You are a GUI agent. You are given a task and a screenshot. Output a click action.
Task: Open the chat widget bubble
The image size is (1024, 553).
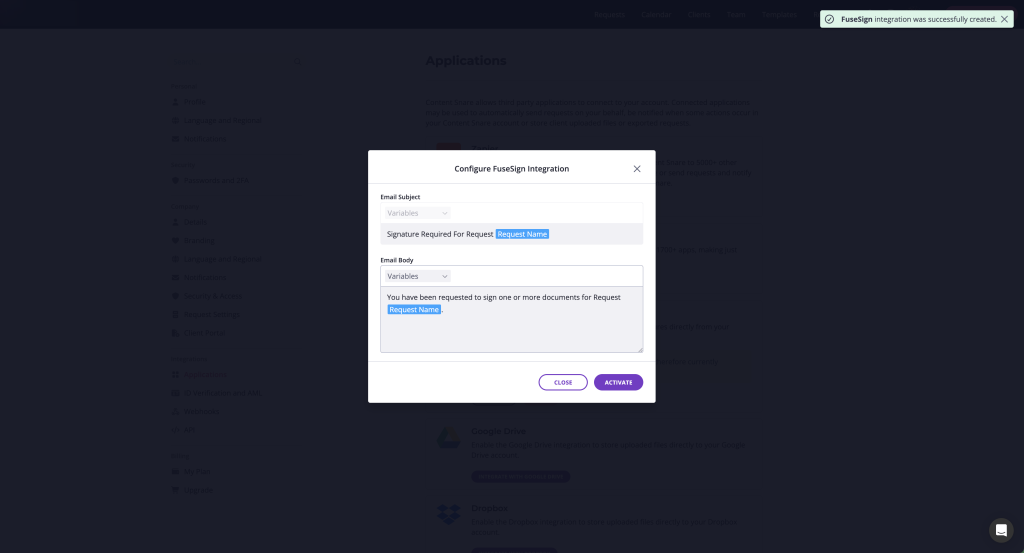coord(1000,530)
